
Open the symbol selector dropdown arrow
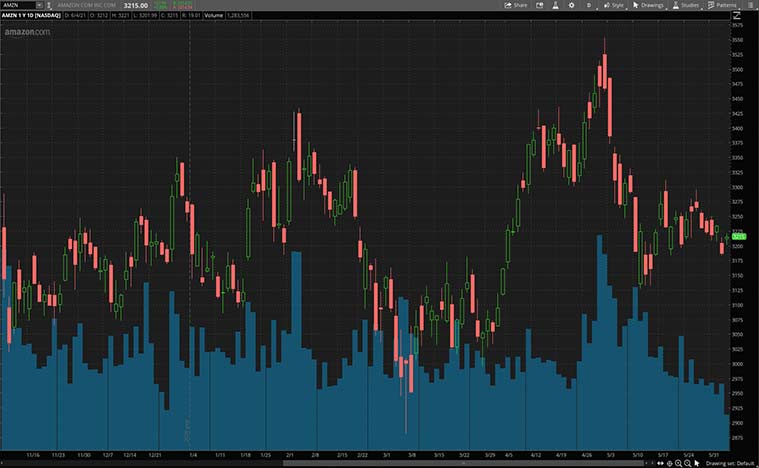[x=39, y=5]
